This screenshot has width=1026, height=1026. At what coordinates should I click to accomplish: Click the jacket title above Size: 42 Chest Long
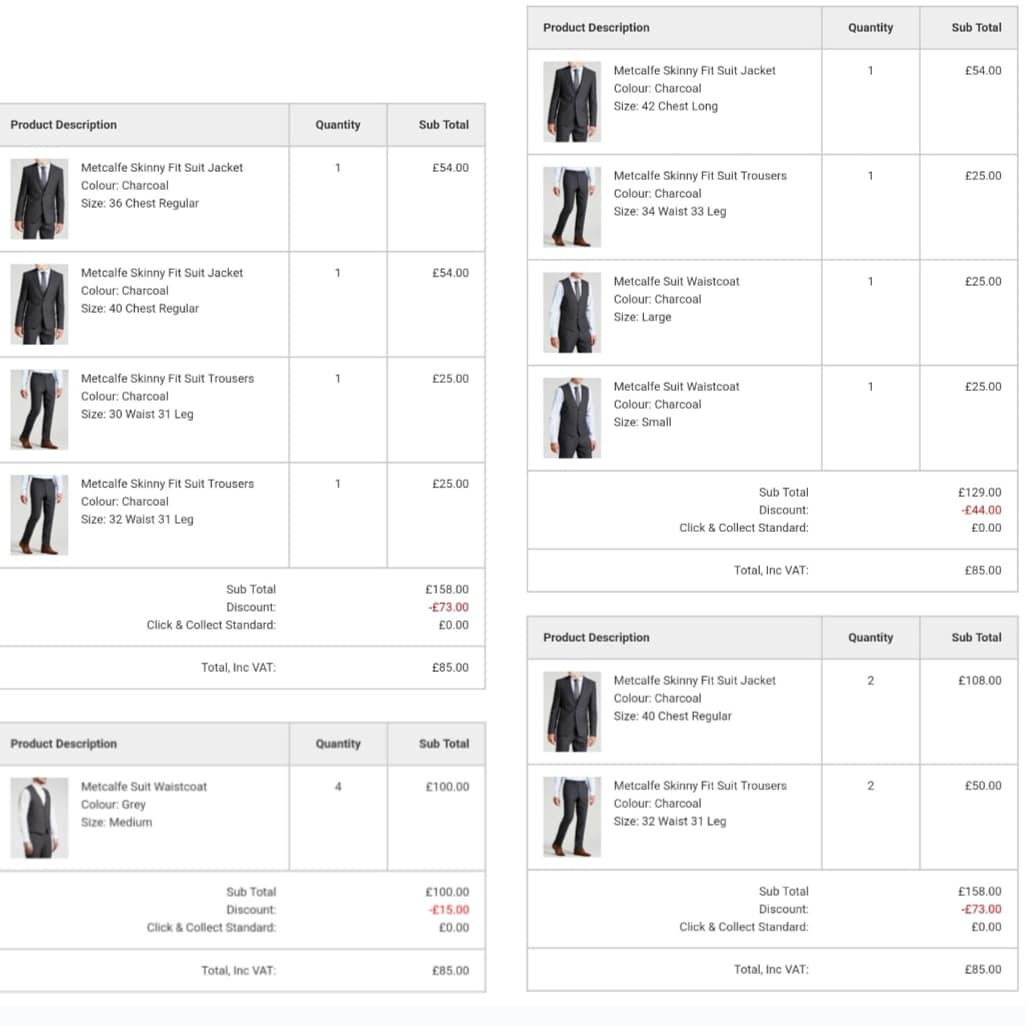[694, 71]
